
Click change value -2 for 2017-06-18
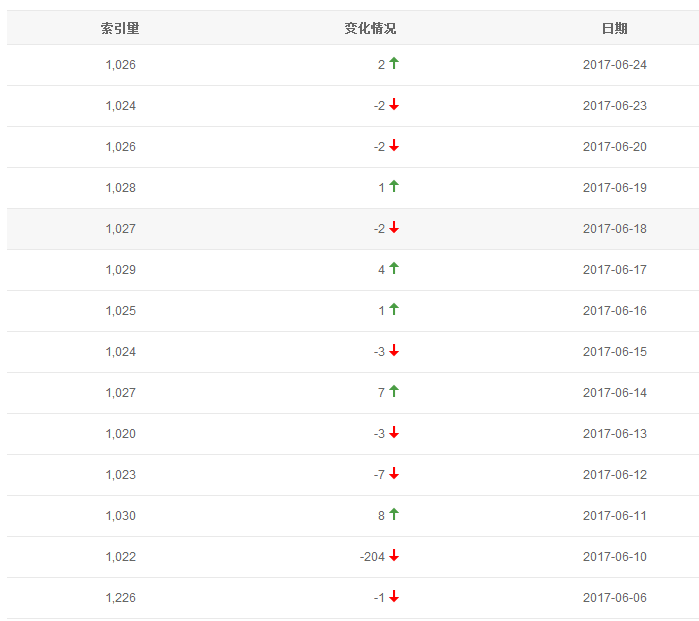click(379, 229)
